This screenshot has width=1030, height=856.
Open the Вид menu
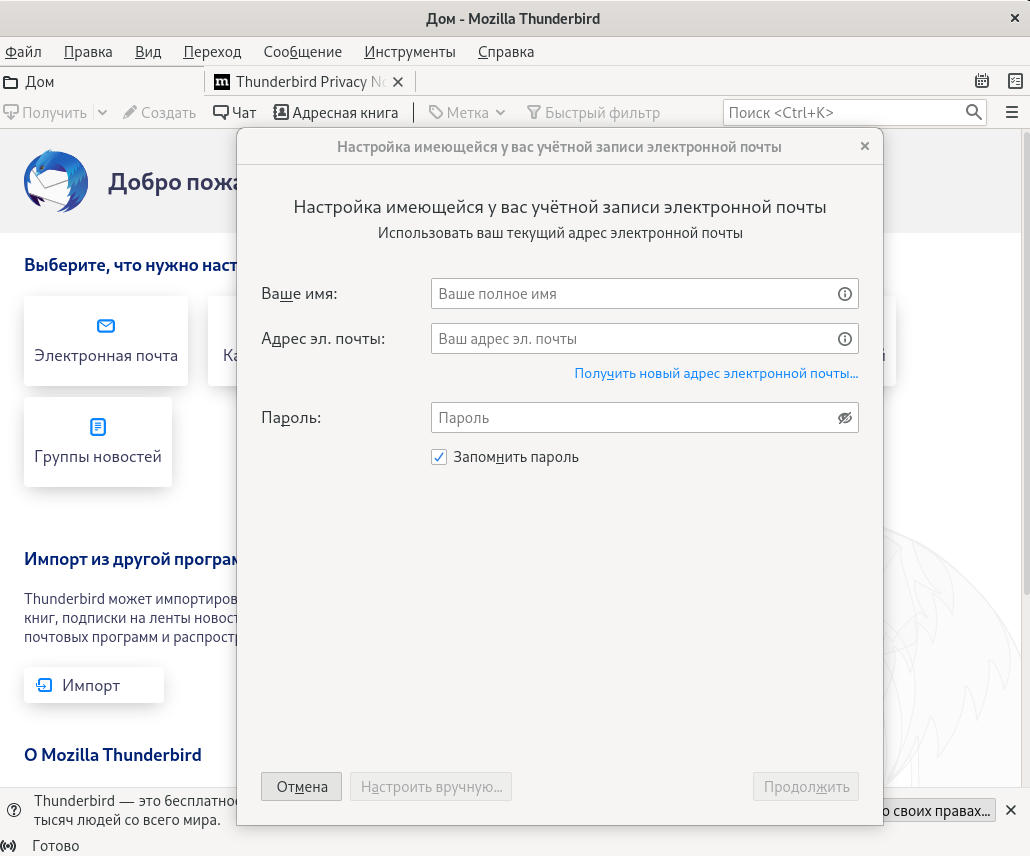[x=148, y=51]
